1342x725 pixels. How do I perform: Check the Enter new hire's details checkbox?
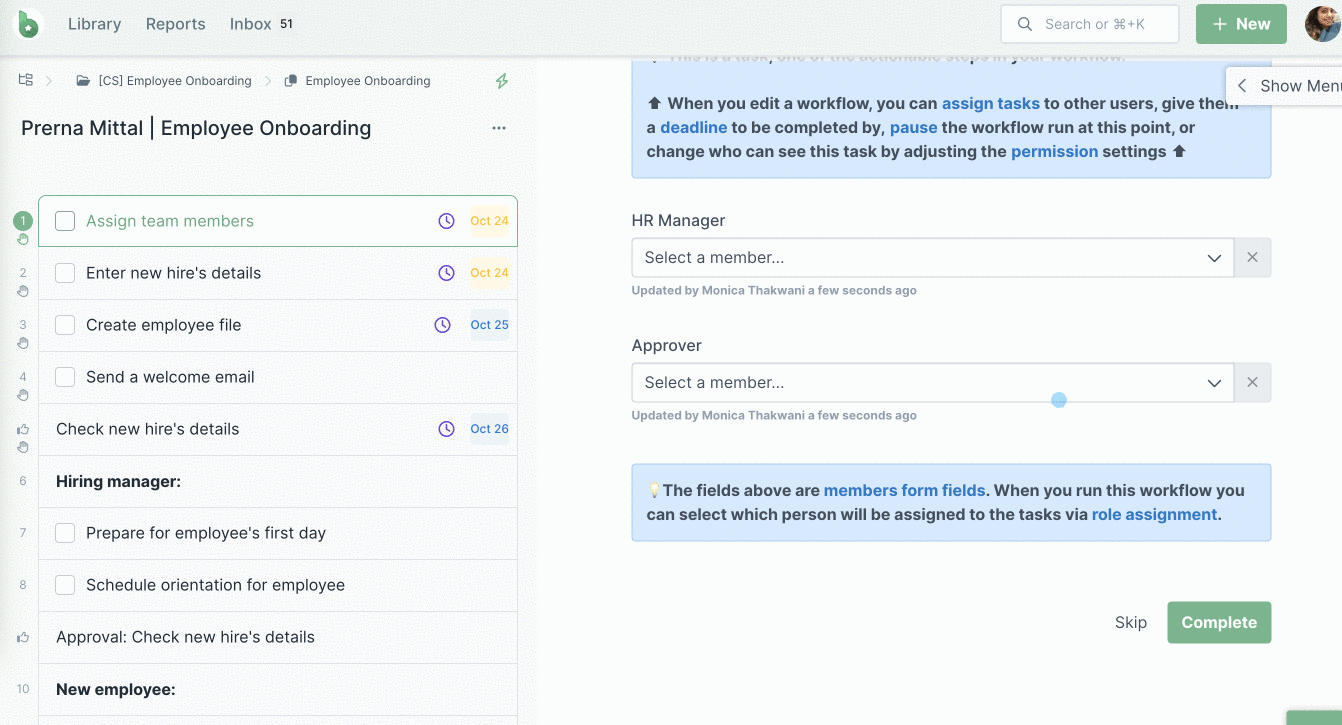65,273
